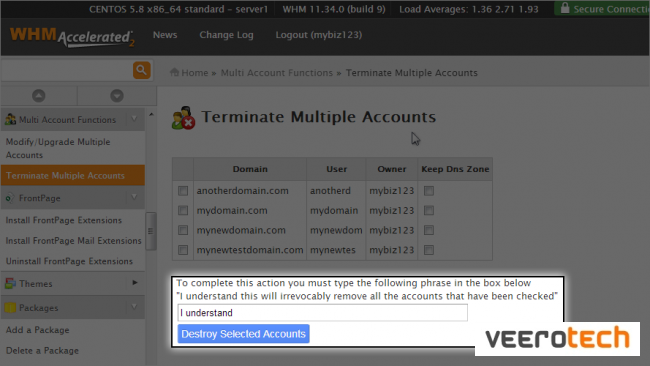The width and height of the screenshot is (650, 366).
Task: Click the Multi Account Functions users icon
Action: (10, 119)
